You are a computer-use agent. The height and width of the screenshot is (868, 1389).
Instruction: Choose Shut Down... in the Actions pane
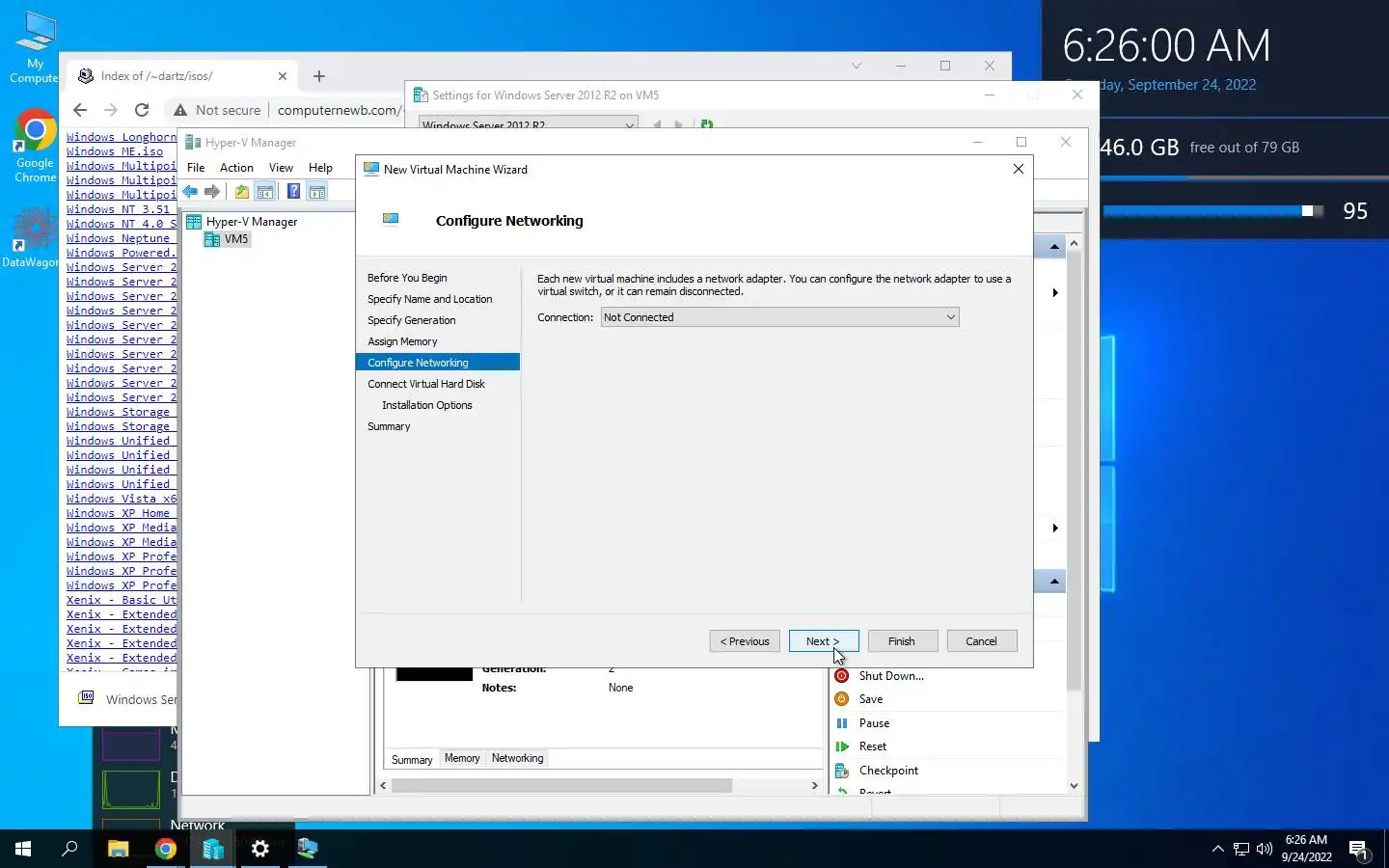coord(891,676)
